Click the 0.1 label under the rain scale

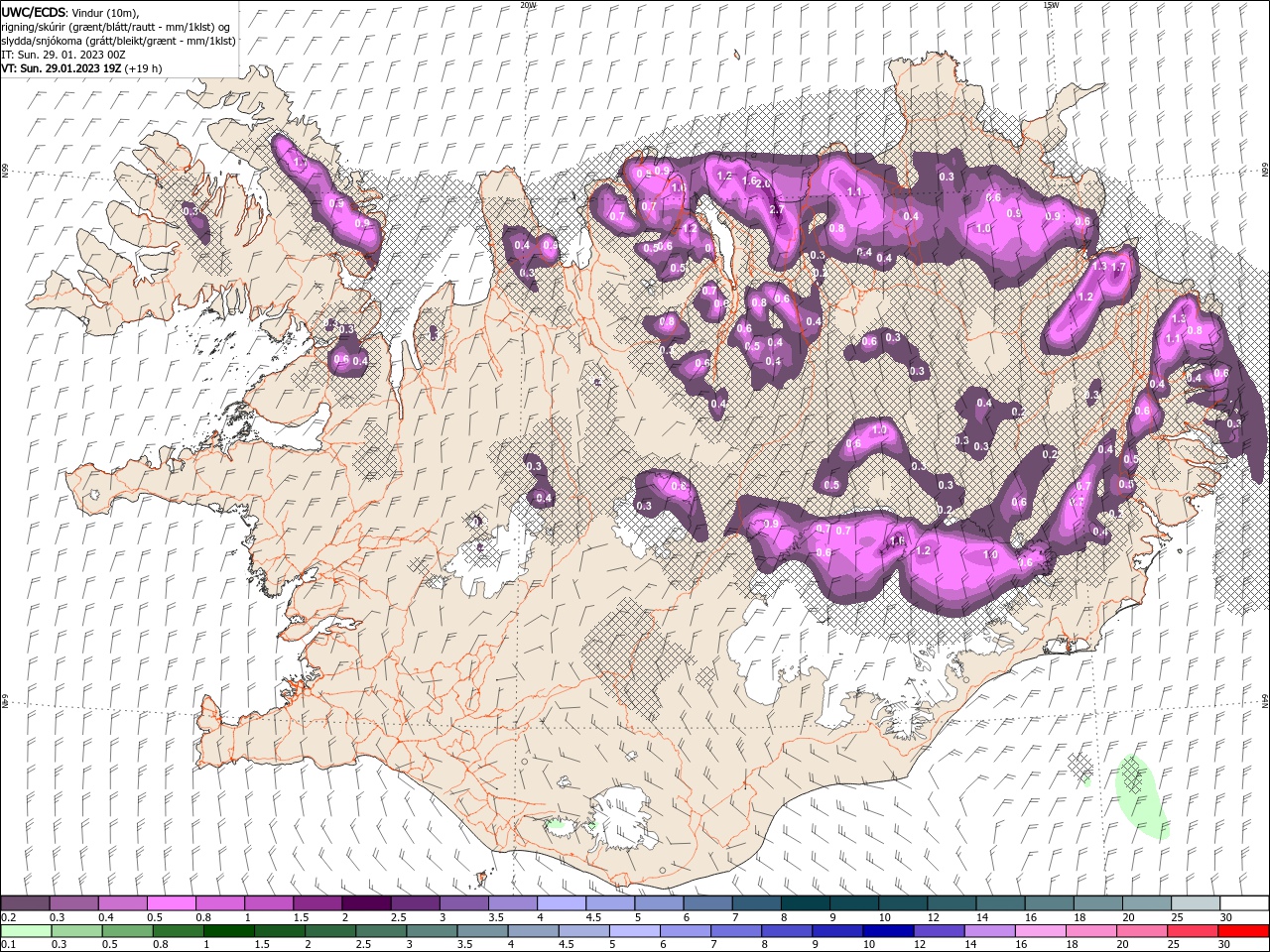pos(8,944)
